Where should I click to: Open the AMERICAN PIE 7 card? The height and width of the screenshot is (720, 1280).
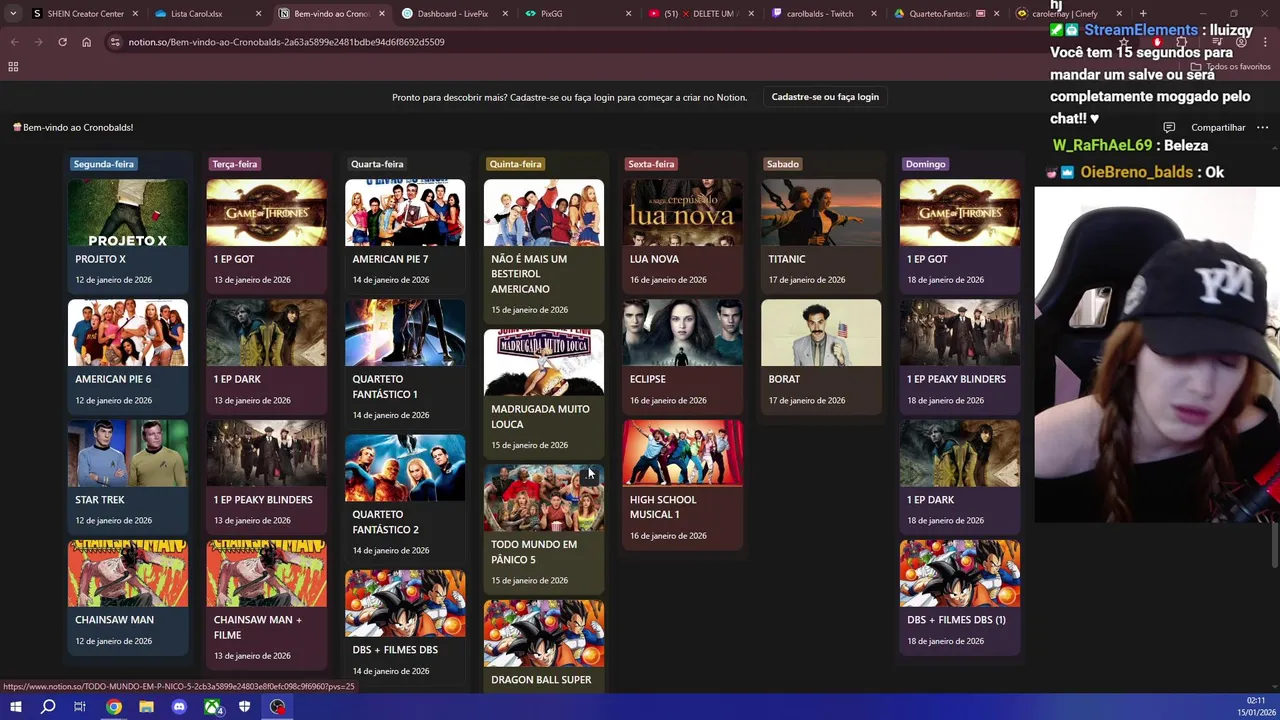tap(405, 235)
